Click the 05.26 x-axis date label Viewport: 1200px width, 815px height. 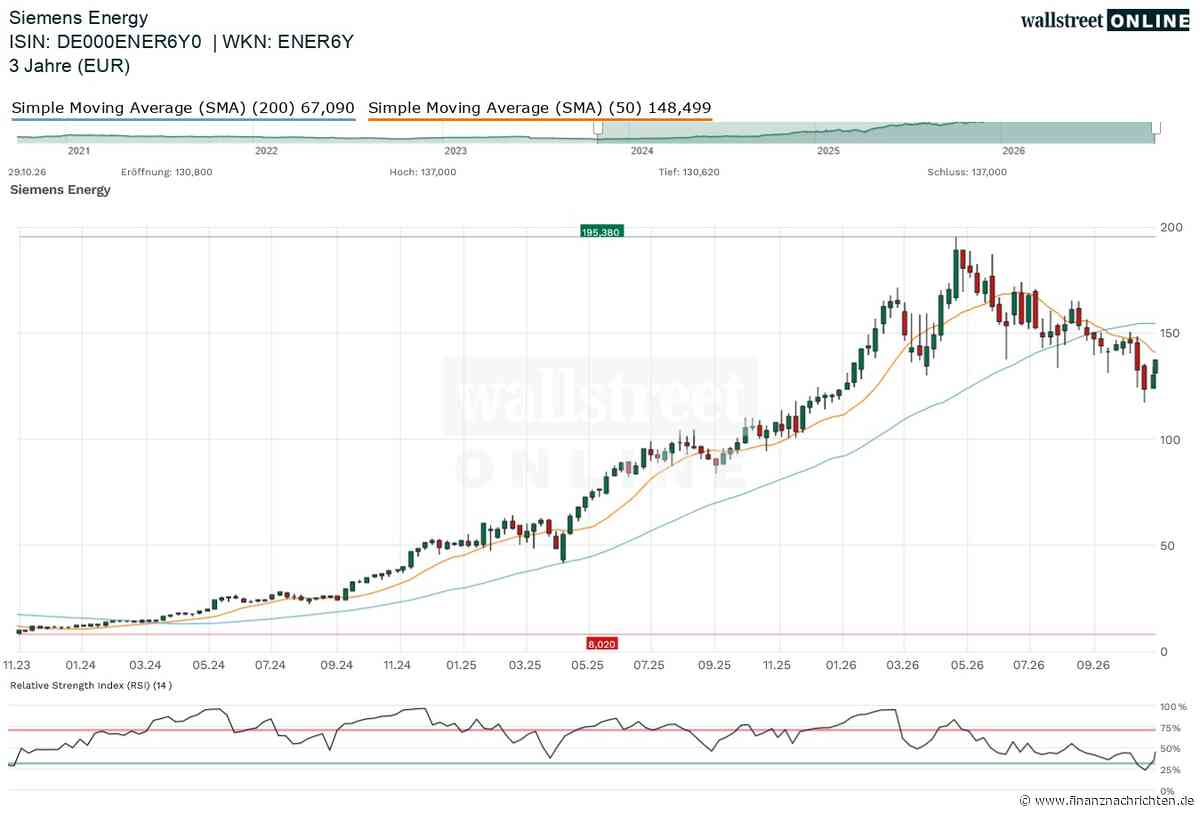pyautogui.click(x=966, y=663)
